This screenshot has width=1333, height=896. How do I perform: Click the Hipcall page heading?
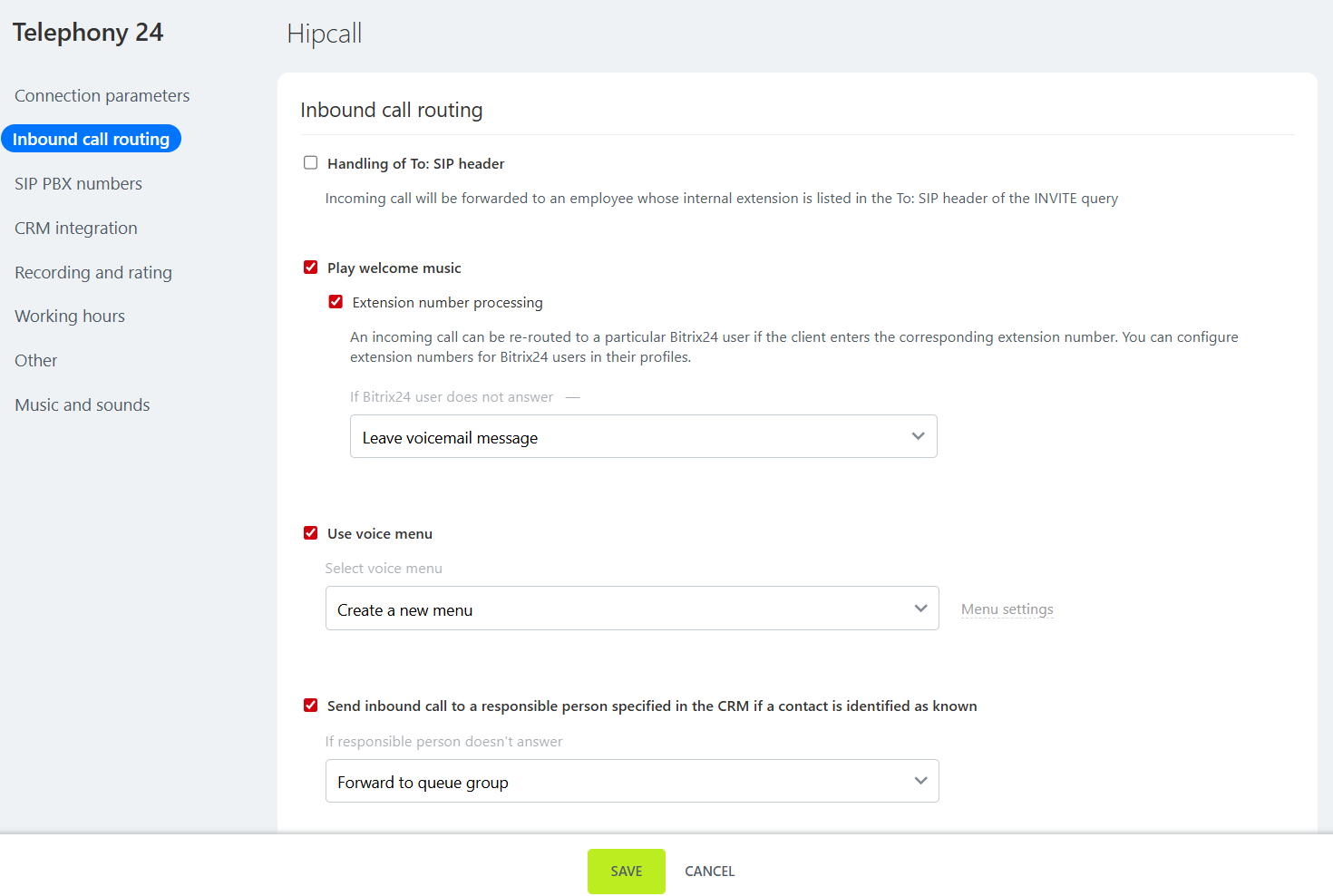325,34
